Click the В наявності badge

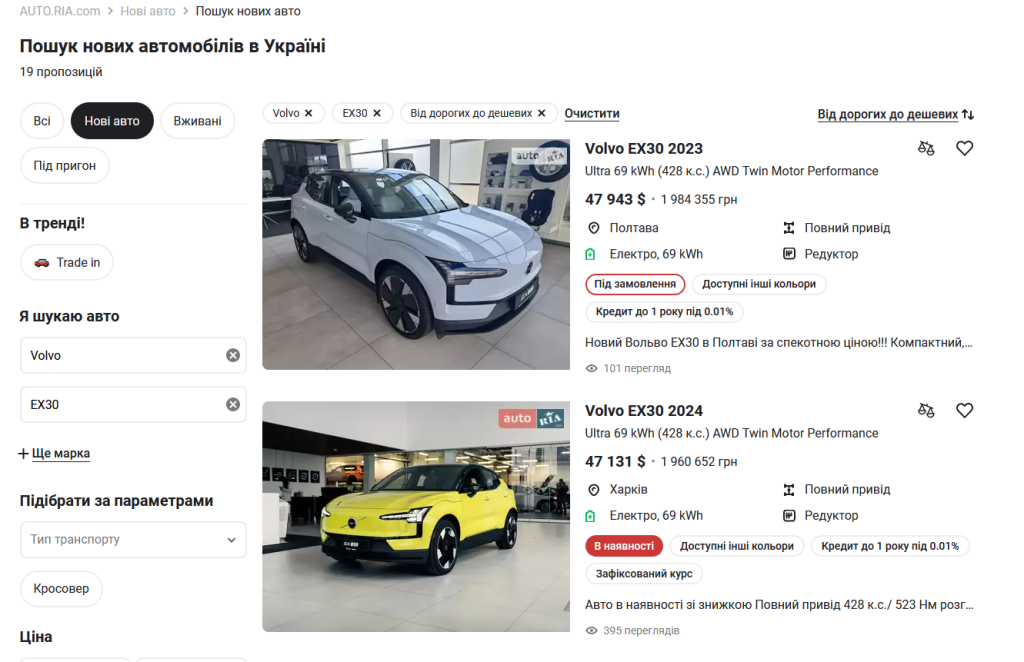pos(624,546)
